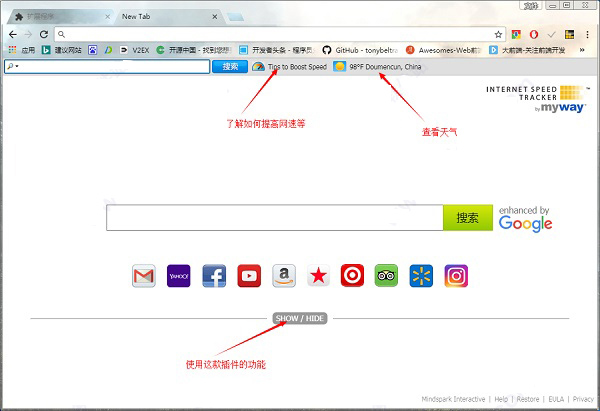Click the green 搜索 search button
This screenshot has height=411, width=600.
tap(468, 218)
